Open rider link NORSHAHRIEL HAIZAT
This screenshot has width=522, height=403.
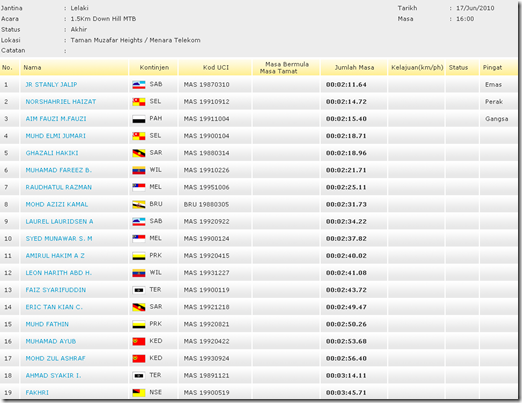[61, 102]
